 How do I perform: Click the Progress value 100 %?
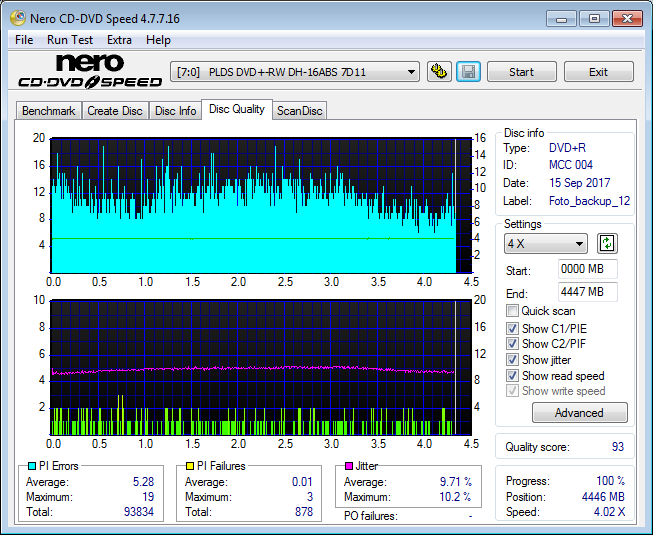point(611,481)
